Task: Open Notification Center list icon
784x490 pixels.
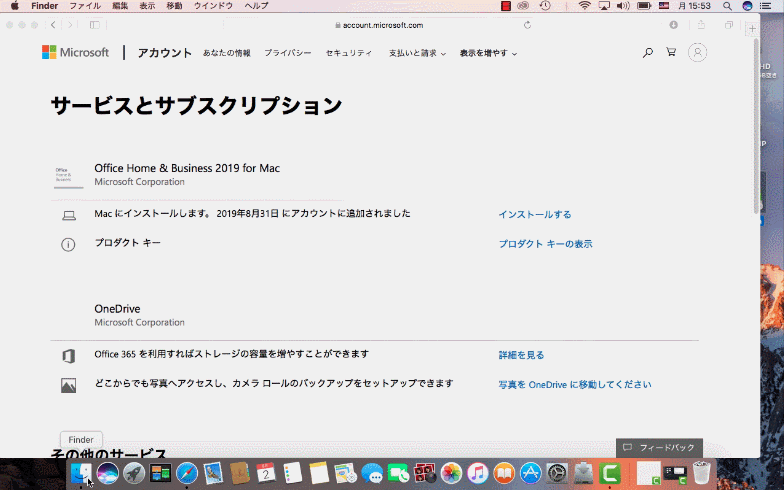Action: click(x=766, y=6)
